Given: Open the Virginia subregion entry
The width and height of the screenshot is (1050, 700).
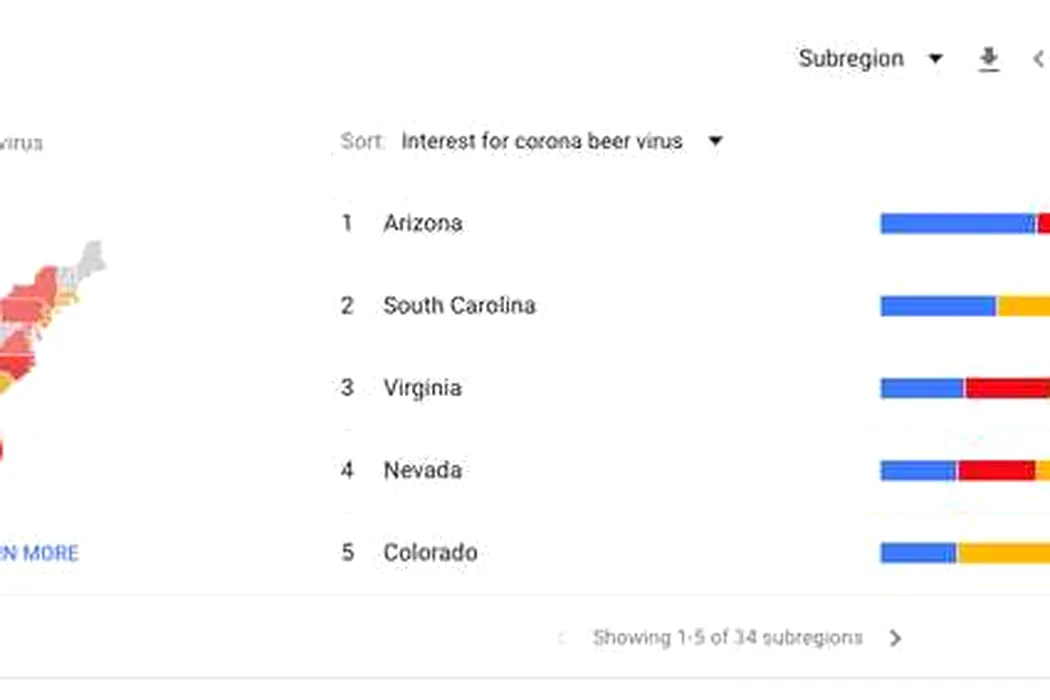Looking at the screenshot, I should (x=423, y=388).
